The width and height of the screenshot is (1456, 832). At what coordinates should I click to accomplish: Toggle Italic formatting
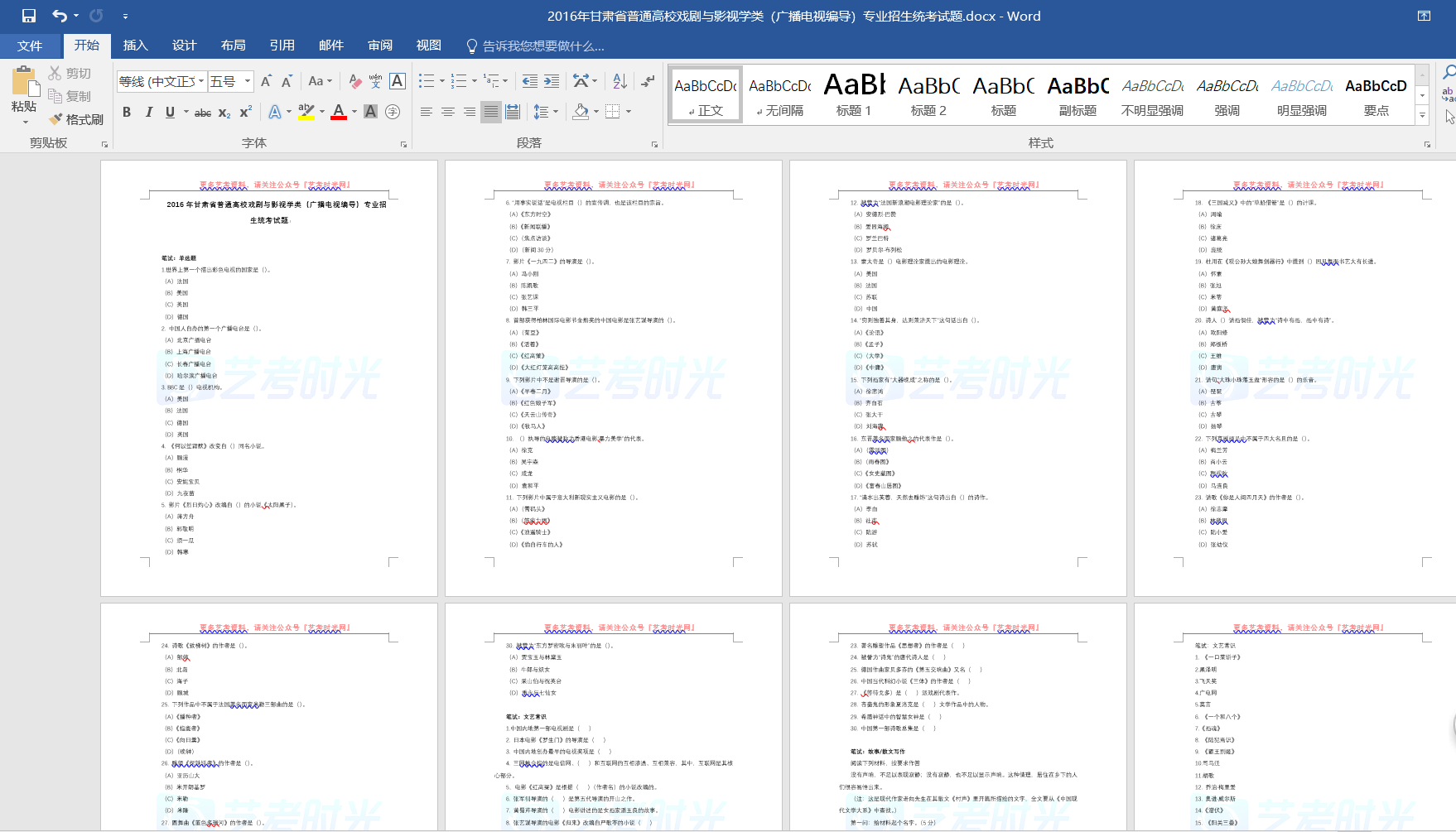(148, 112)
